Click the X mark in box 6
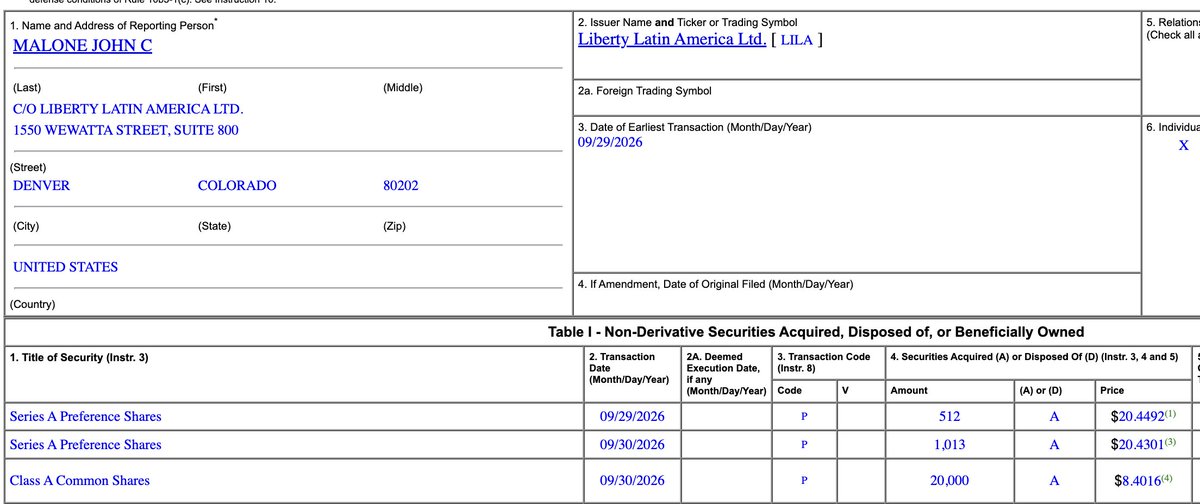 click(1183, 145)
